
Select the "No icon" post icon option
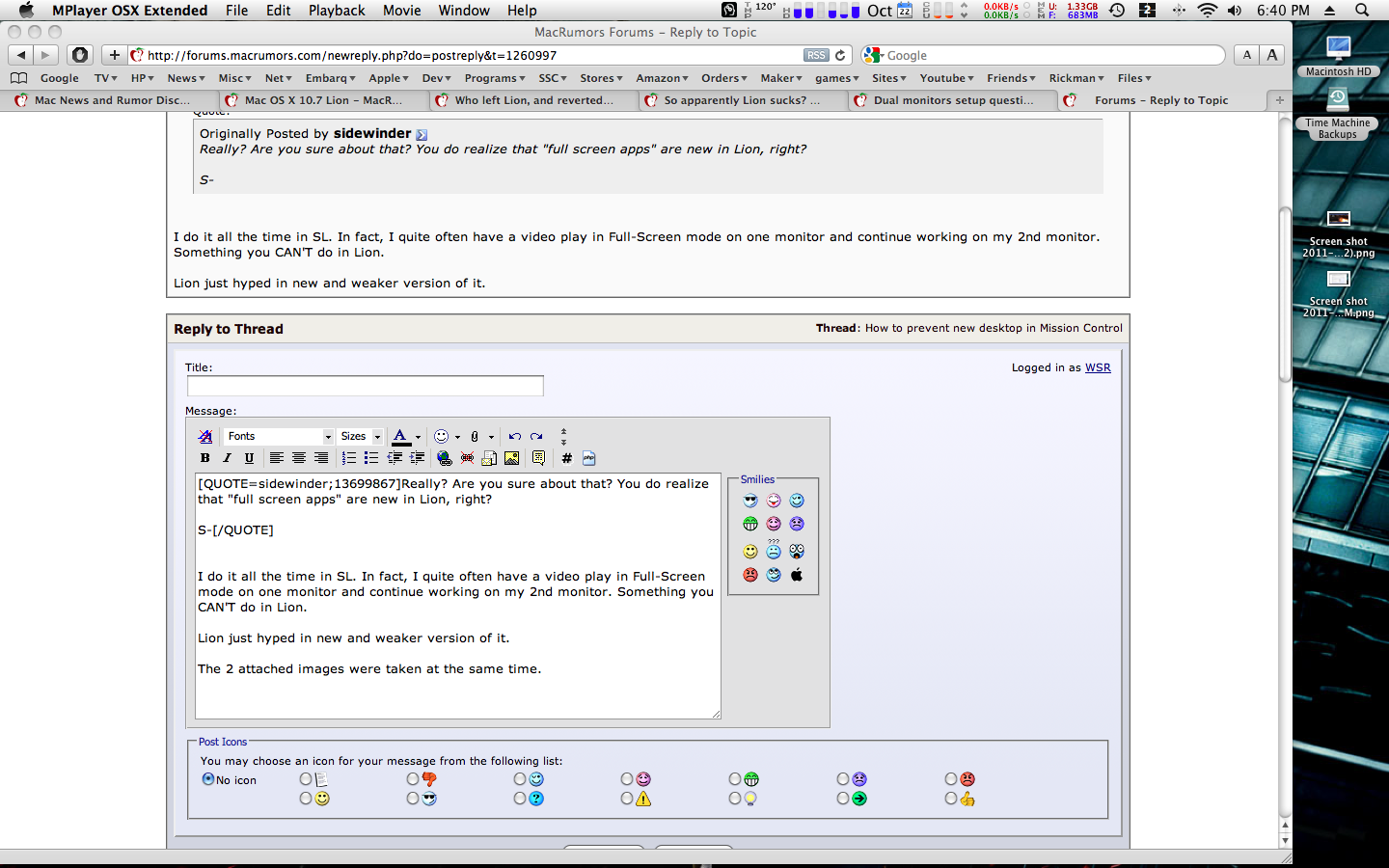click(x=207, y=779)
